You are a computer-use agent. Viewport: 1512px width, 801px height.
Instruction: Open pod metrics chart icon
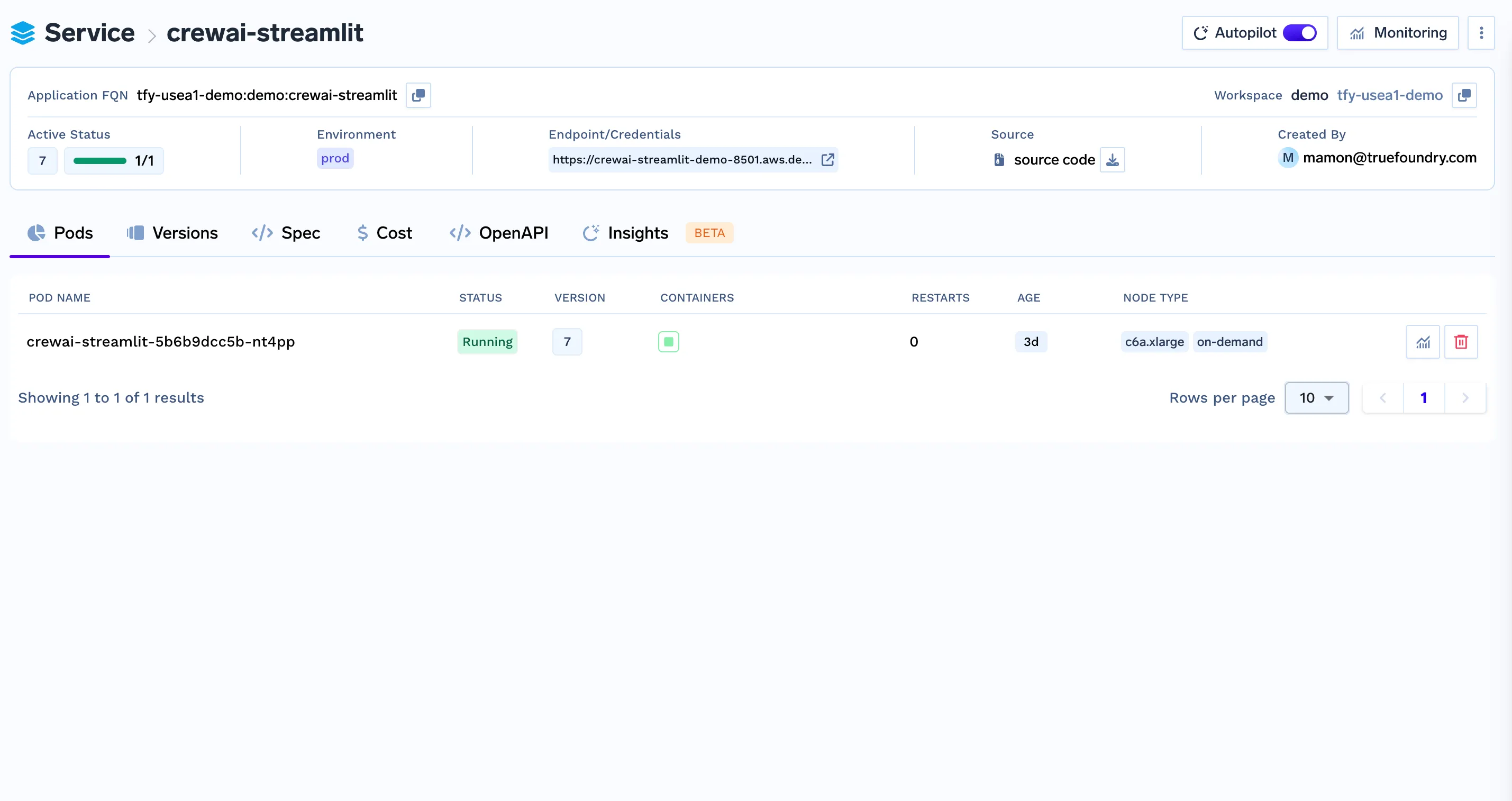pyautogui.click(x=1423, y=342)
